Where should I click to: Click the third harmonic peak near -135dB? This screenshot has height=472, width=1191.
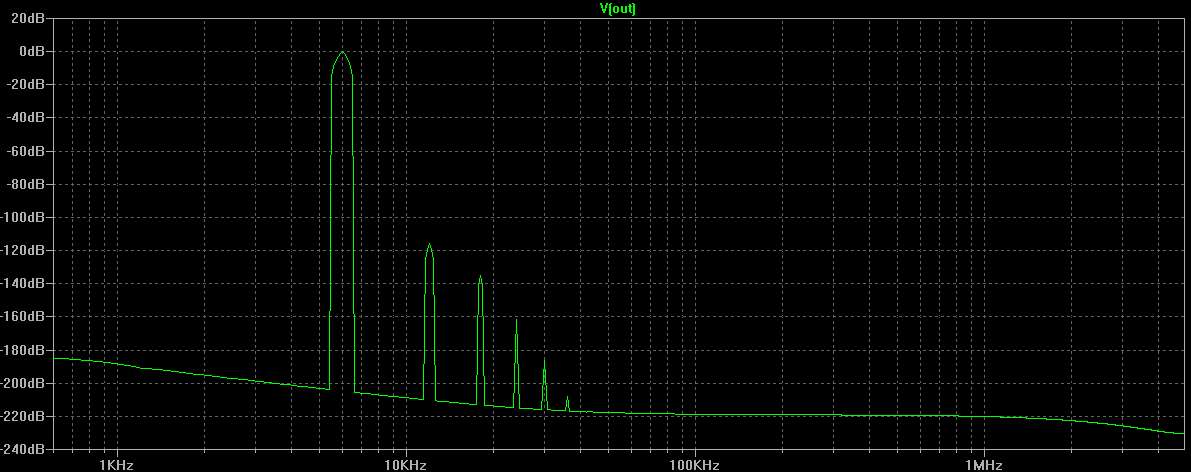tap(480, 277)
